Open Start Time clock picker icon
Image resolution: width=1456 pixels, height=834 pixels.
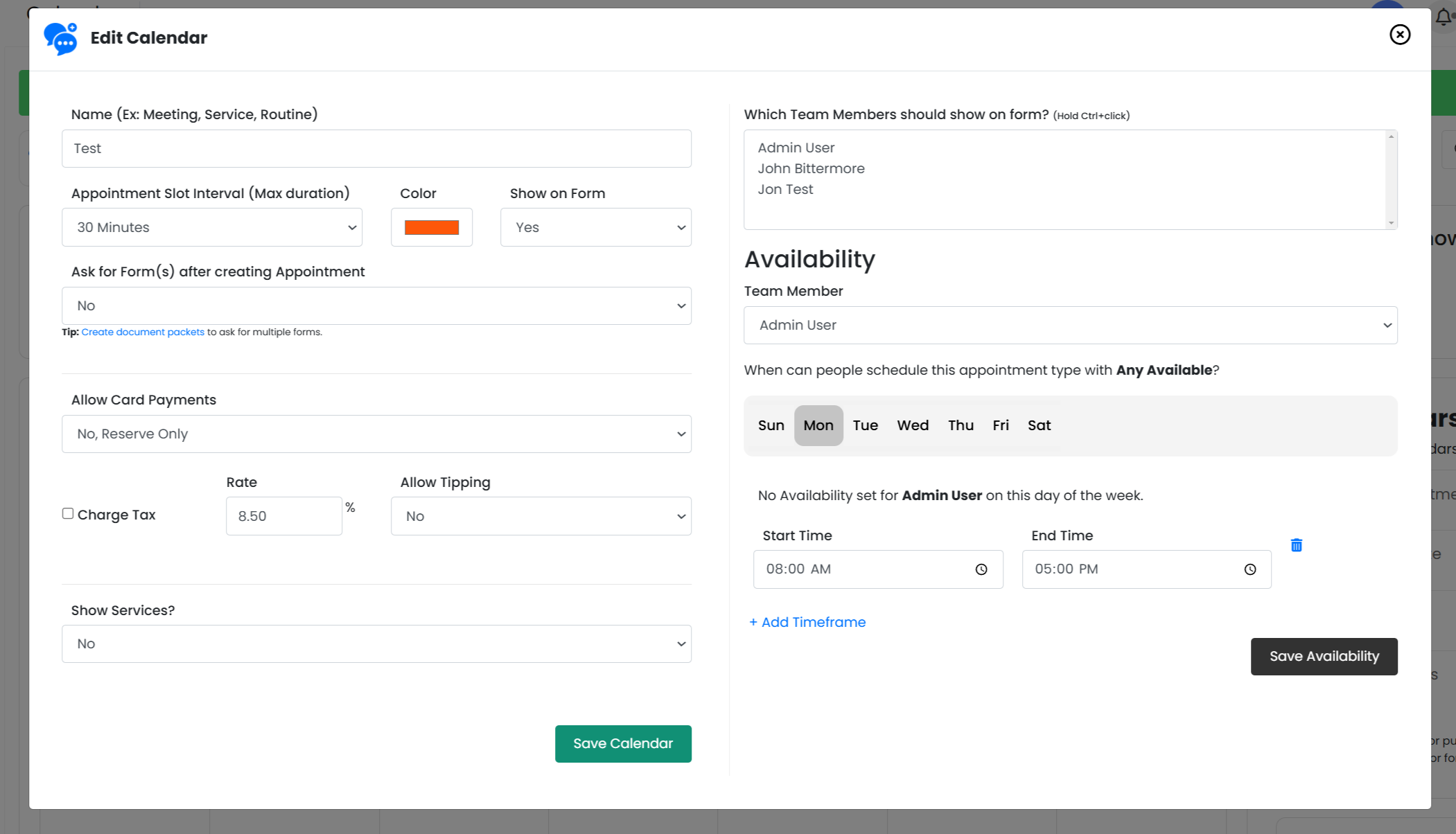[981, 569]
